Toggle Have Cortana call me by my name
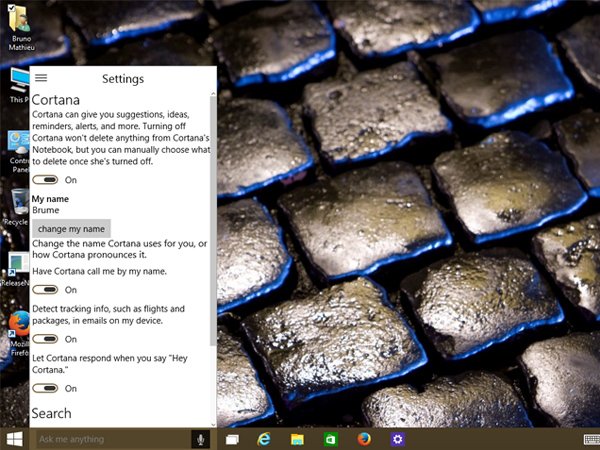Screen dimensions: 600x450 (45, 290)
